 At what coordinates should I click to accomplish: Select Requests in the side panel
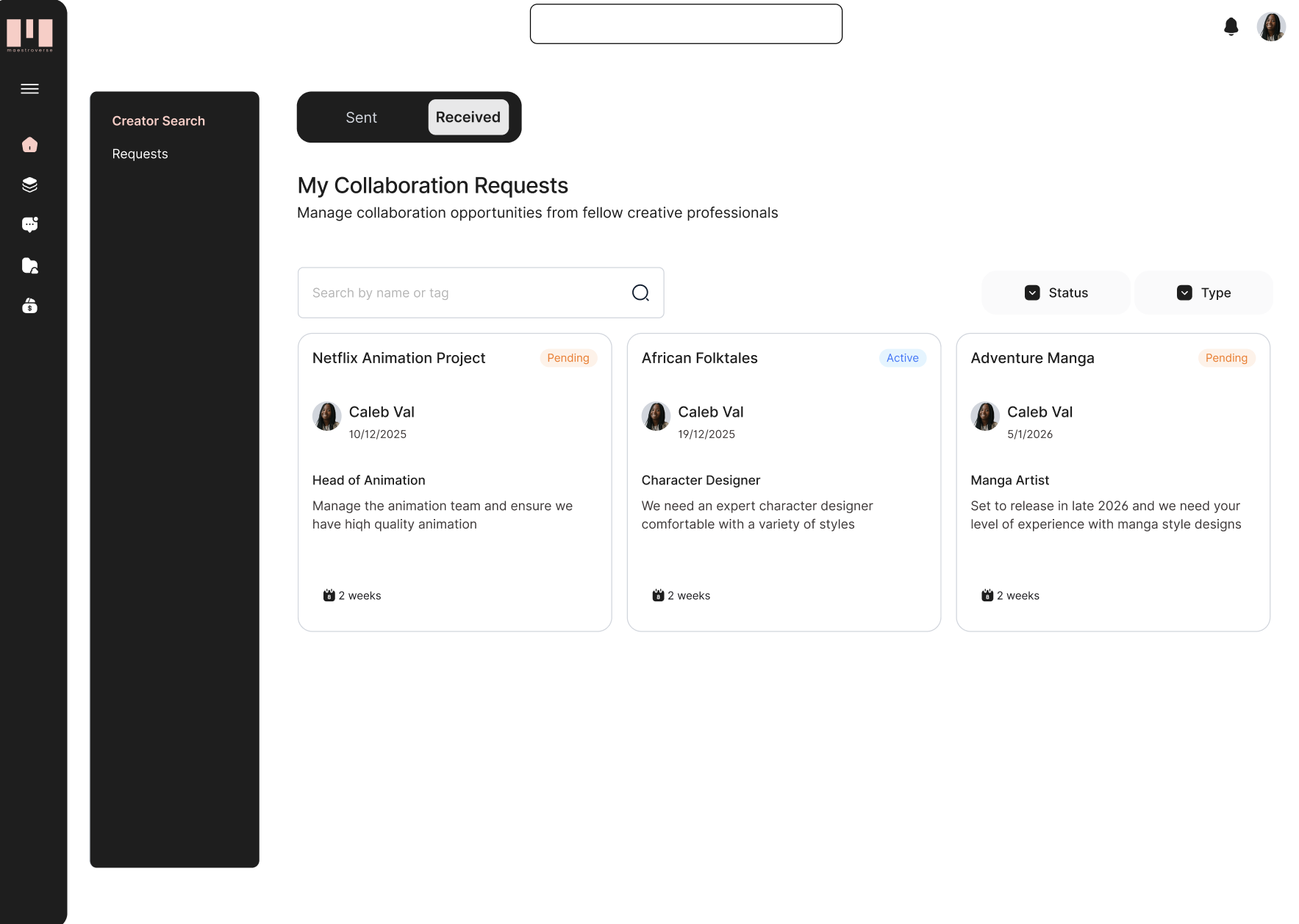coord(140,154)
